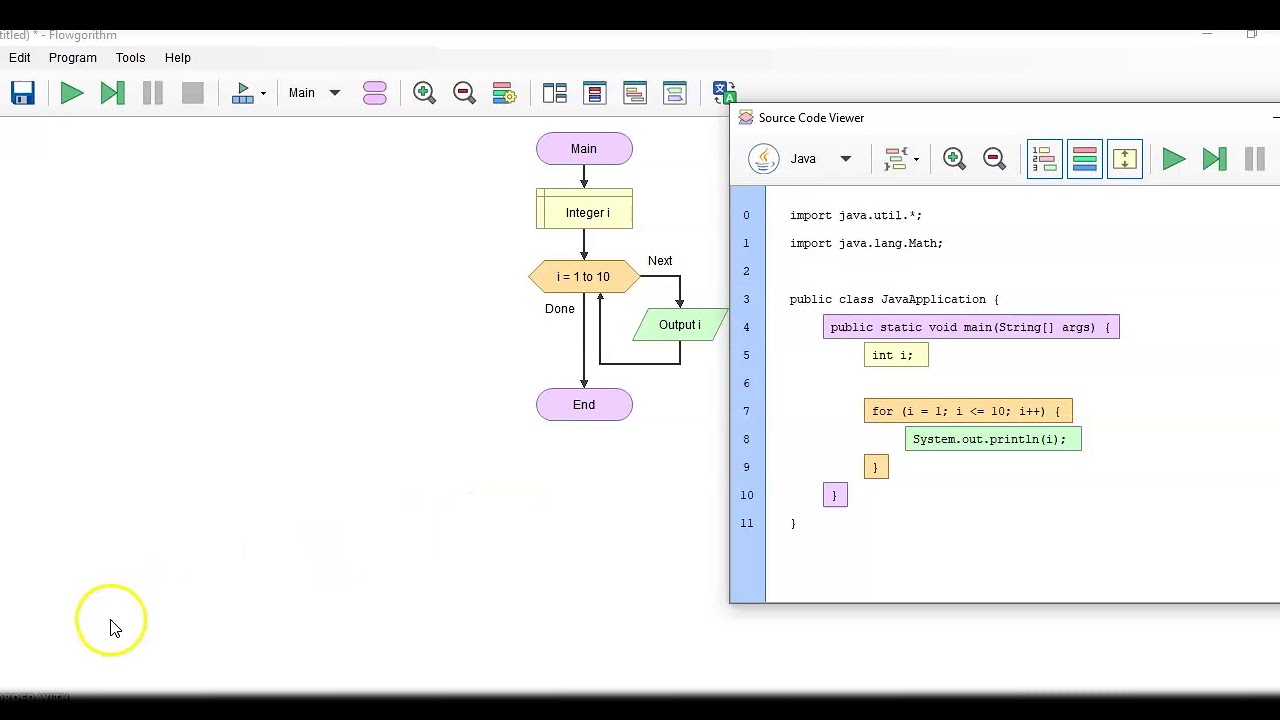Click the language translate icon
The height and width of the screenshot is (720, 1280).
coord(724,93)
